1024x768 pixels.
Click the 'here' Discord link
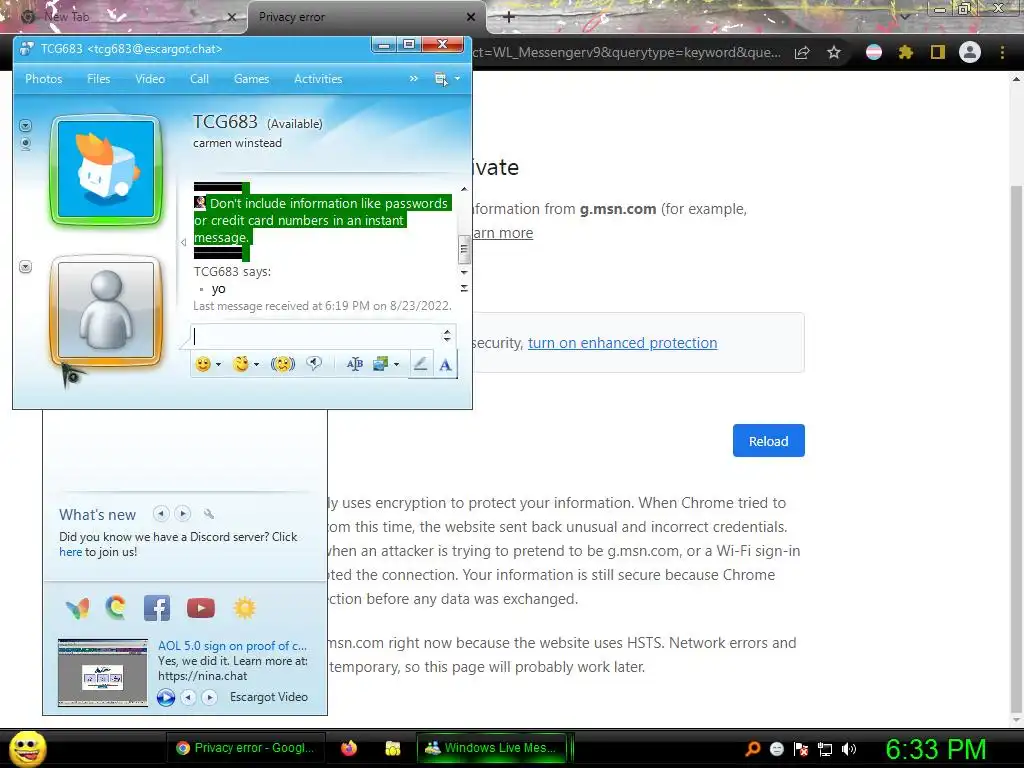[x=71, y=552]
